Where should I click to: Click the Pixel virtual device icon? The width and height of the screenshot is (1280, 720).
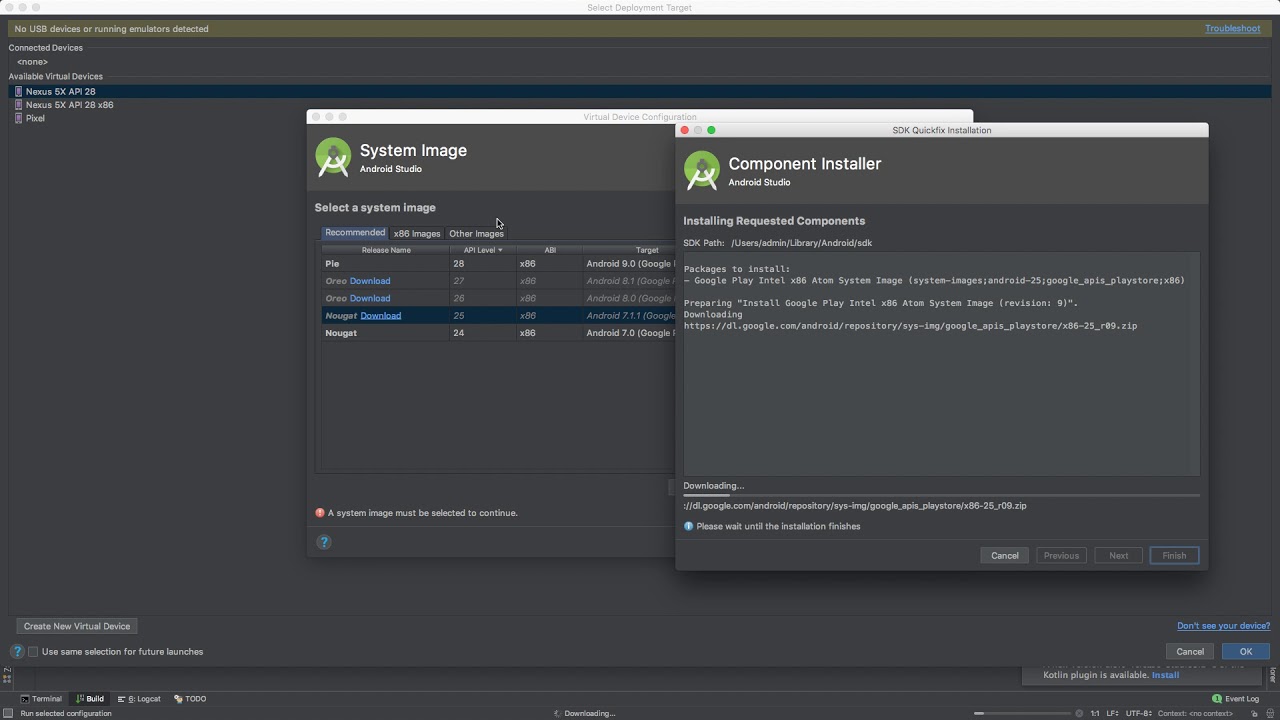point(18,118)
